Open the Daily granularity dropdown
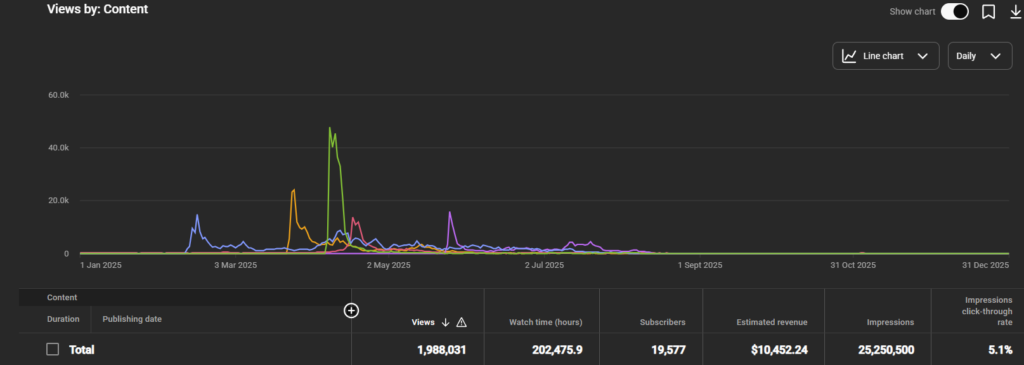Screen dimensions: 1024x365 click(x=980, y=56)
